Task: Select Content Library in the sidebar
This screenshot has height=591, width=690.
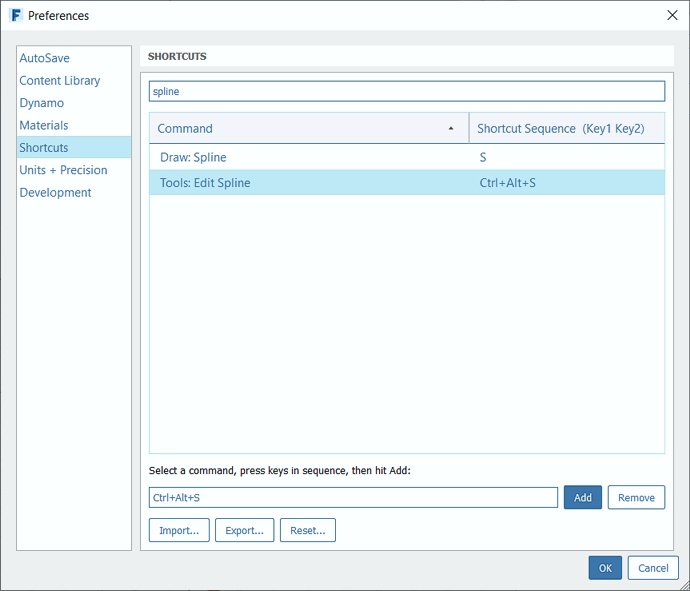Action: pos(60,80)
